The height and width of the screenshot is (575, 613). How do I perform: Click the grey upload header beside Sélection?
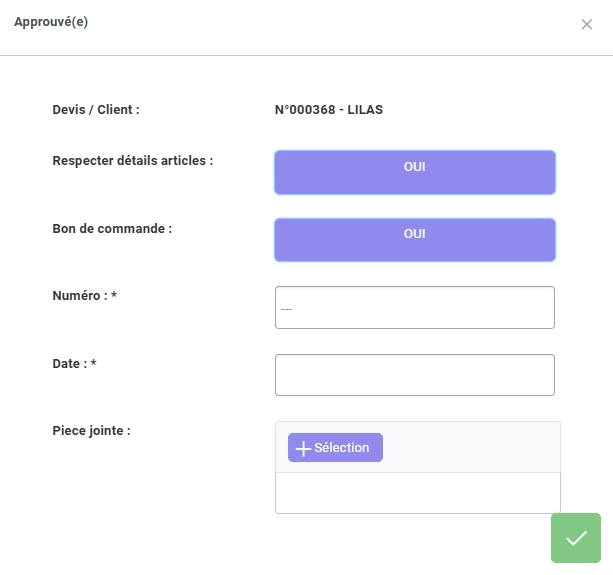pos(471,447)
